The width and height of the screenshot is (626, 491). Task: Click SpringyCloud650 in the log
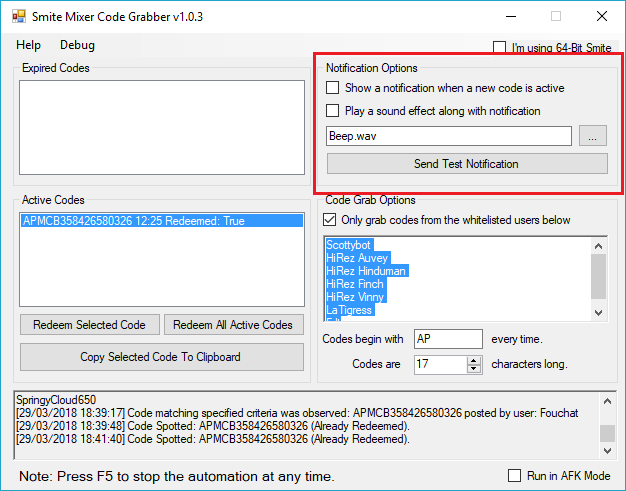56,400
